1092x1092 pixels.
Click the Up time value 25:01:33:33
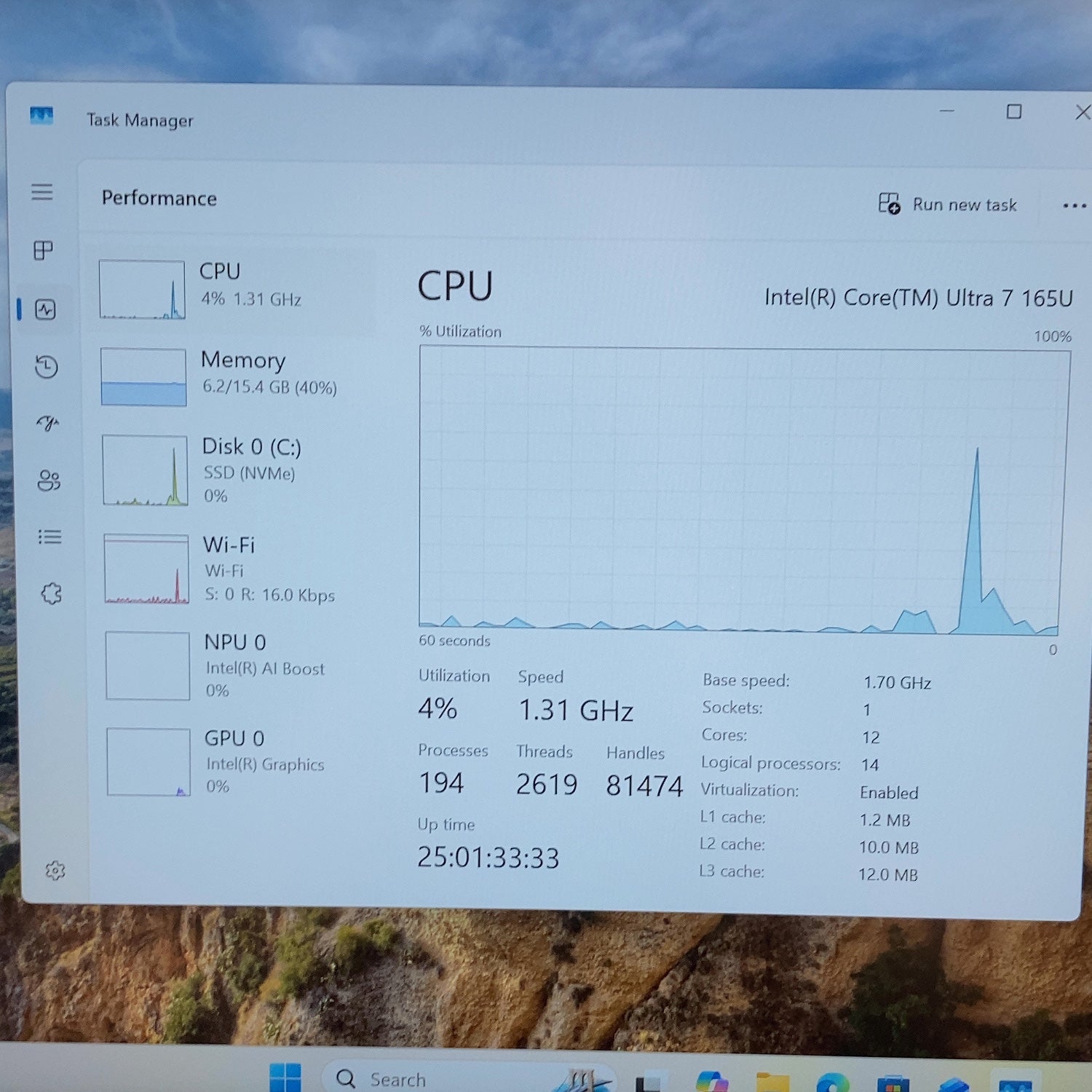point(488,858)
